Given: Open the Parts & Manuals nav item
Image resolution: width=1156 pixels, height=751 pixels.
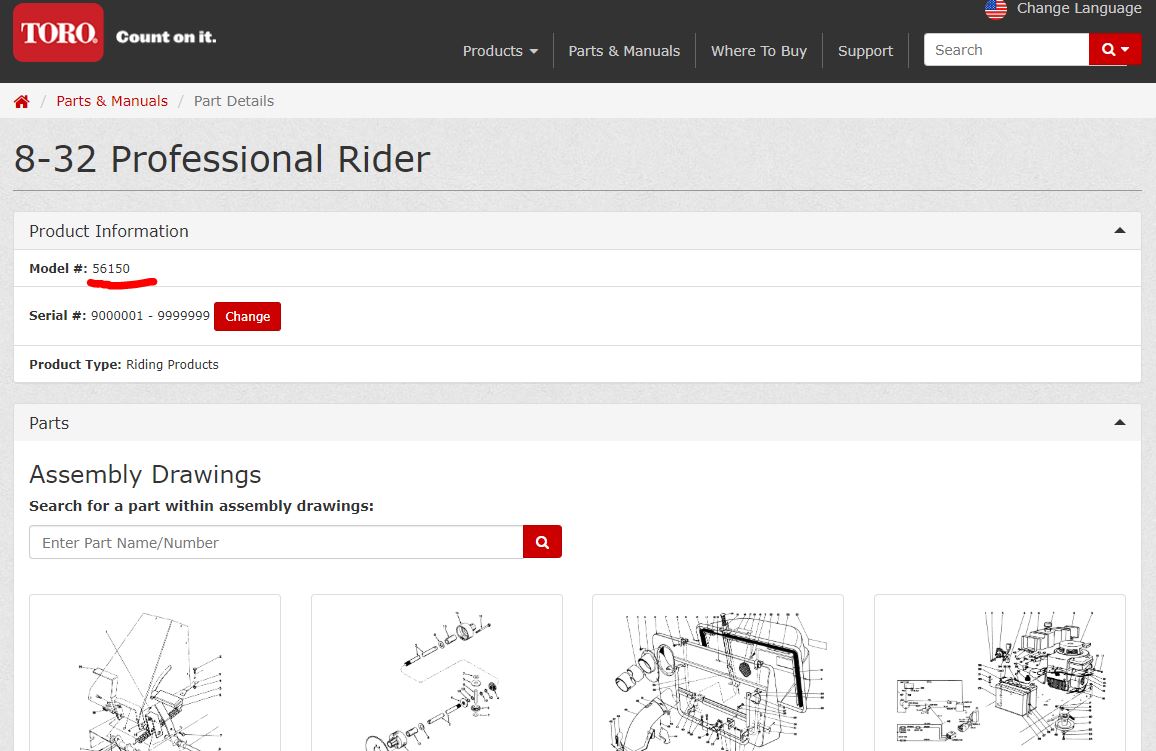Looking at the screenshot, I should tap(624, 51).
